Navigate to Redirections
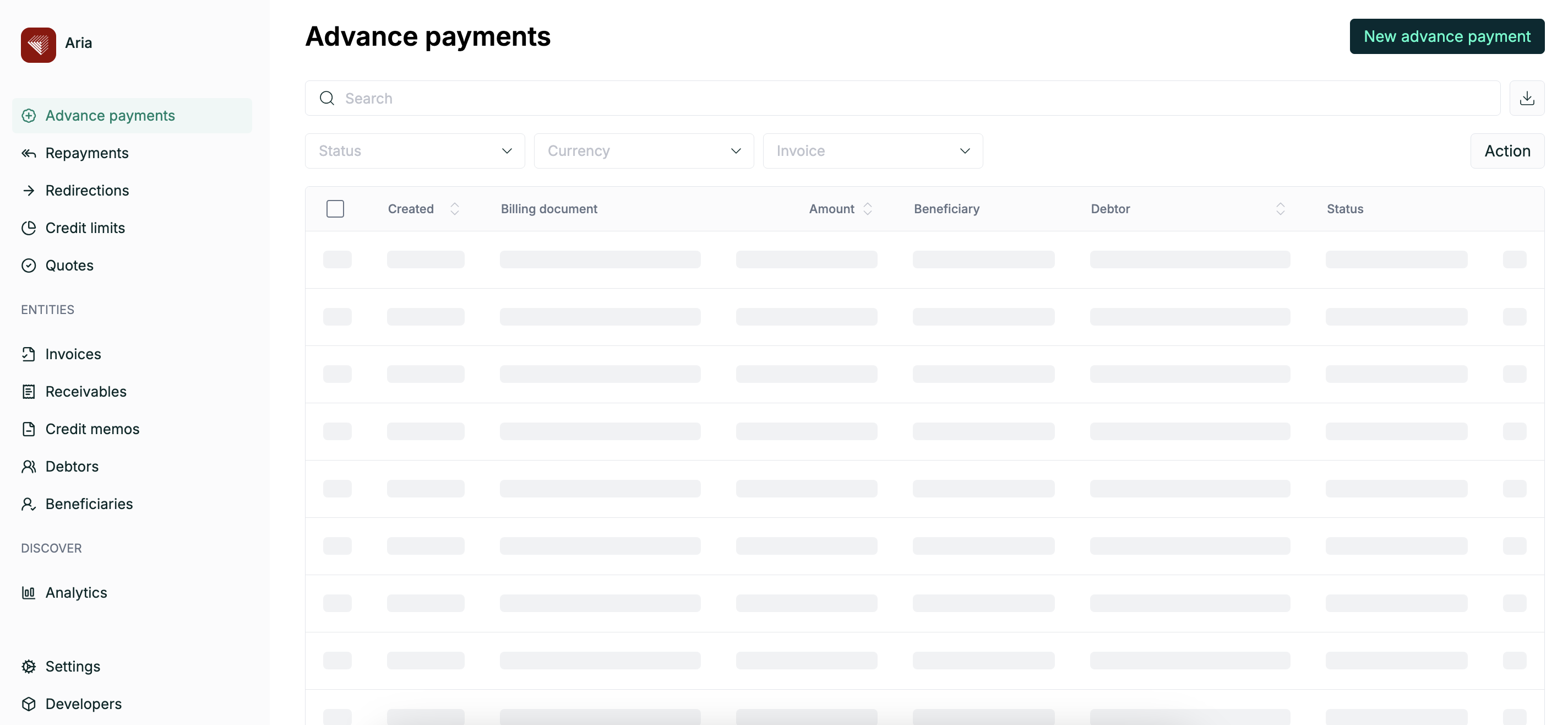This screenshot has height=725, width=1568. (132, 191)
